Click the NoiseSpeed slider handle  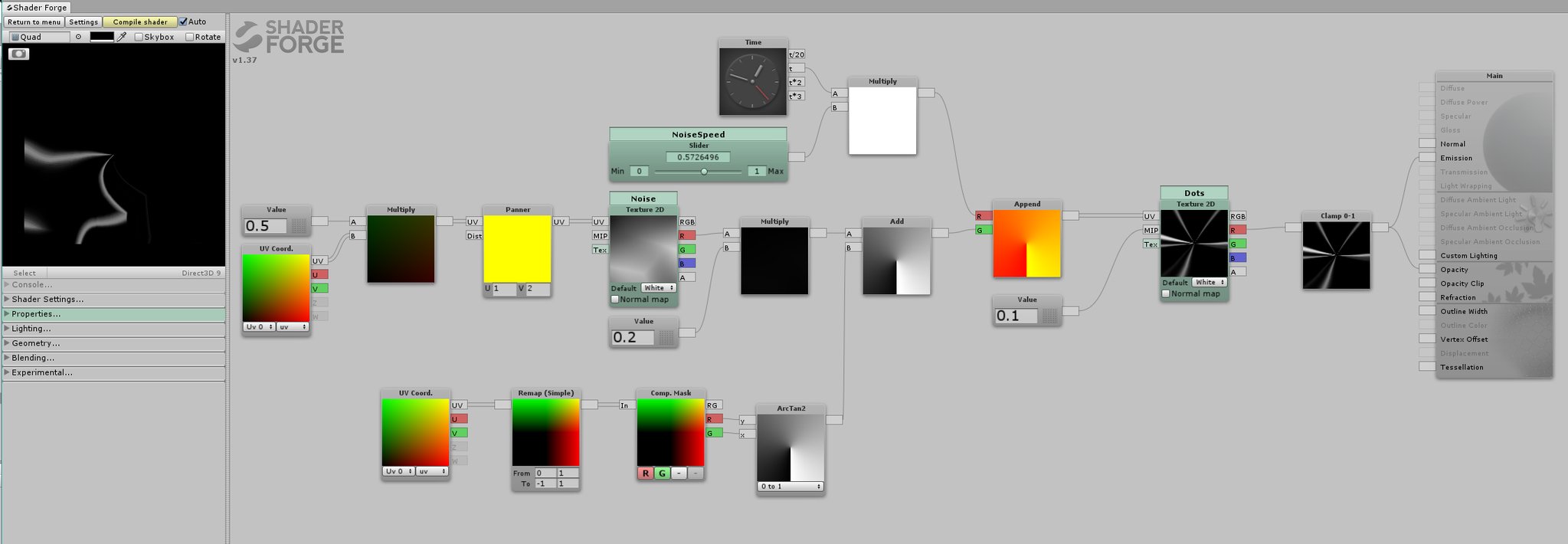pos(704,171)
